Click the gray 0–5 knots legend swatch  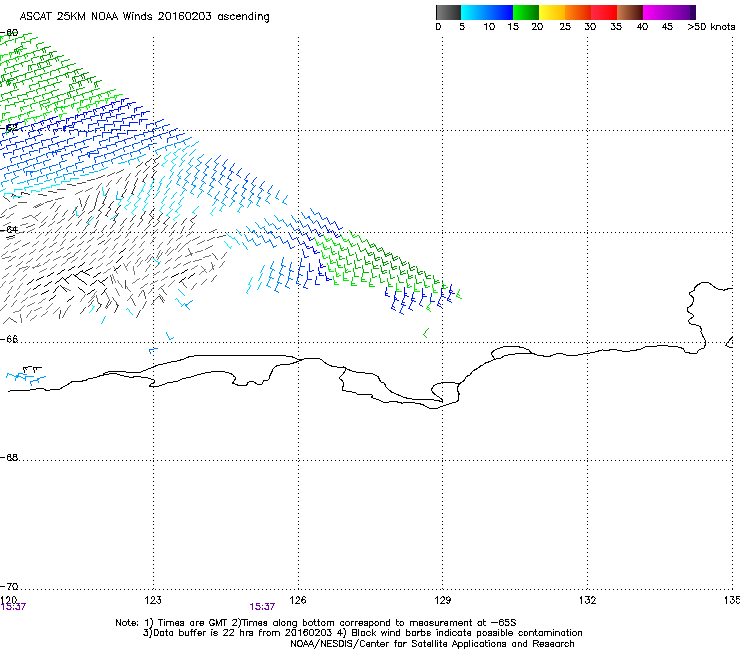448,12
